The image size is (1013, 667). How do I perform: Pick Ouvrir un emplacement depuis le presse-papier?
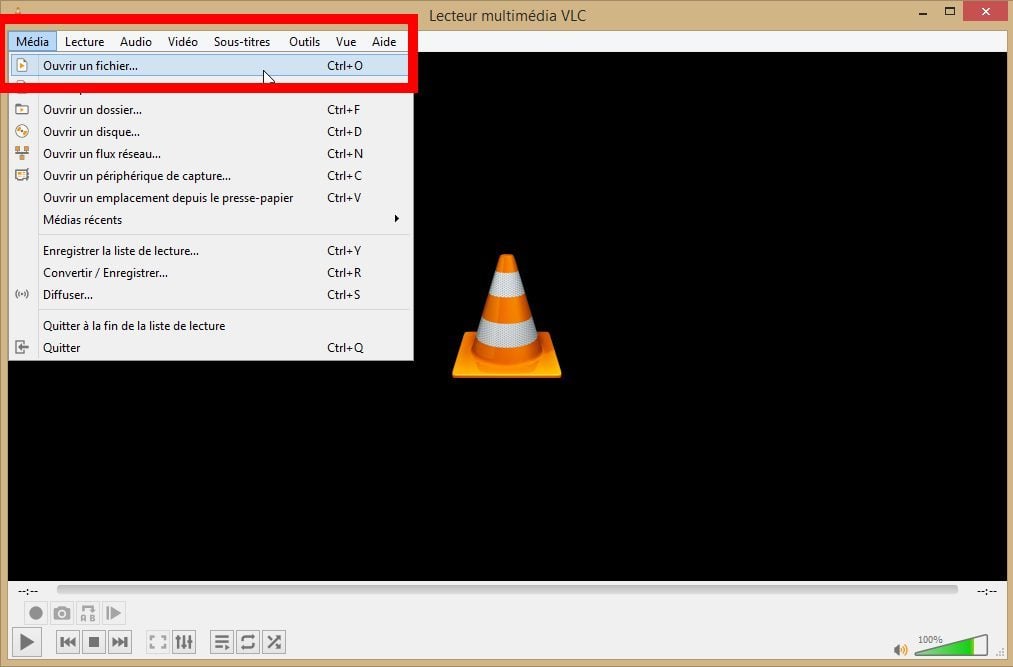tap(211, 198)
